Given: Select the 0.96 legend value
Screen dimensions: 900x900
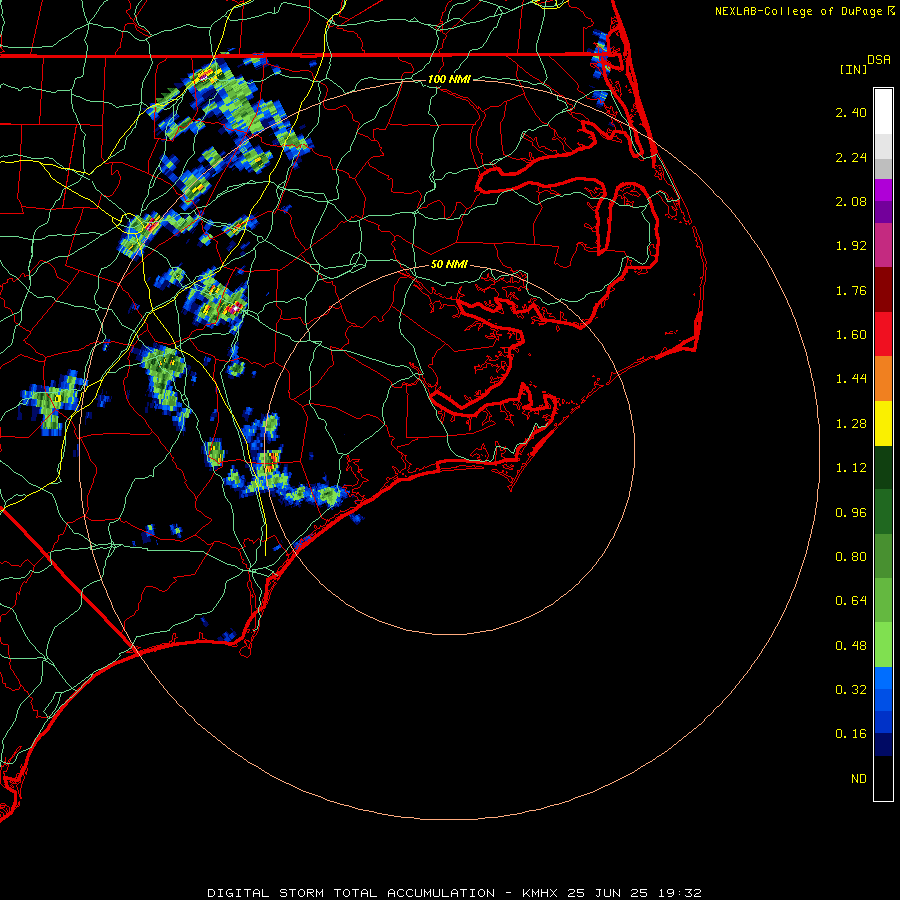Looking at the screenshot, I should tap(851, 513).
